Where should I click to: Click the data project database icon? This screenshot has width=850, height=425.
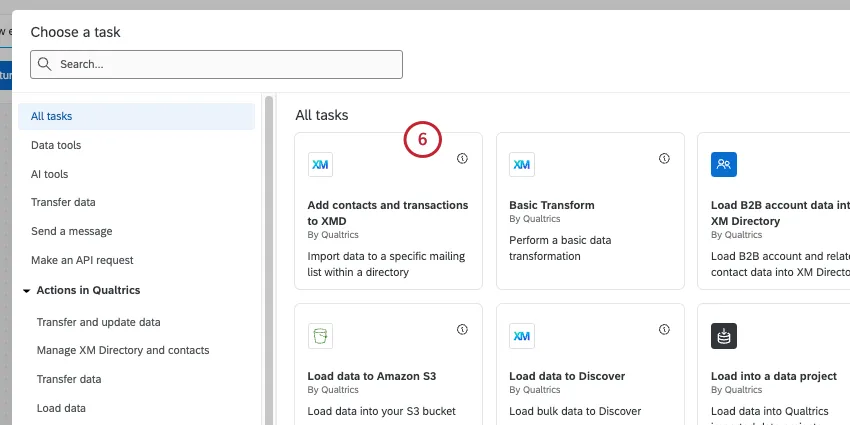(724, 336)
